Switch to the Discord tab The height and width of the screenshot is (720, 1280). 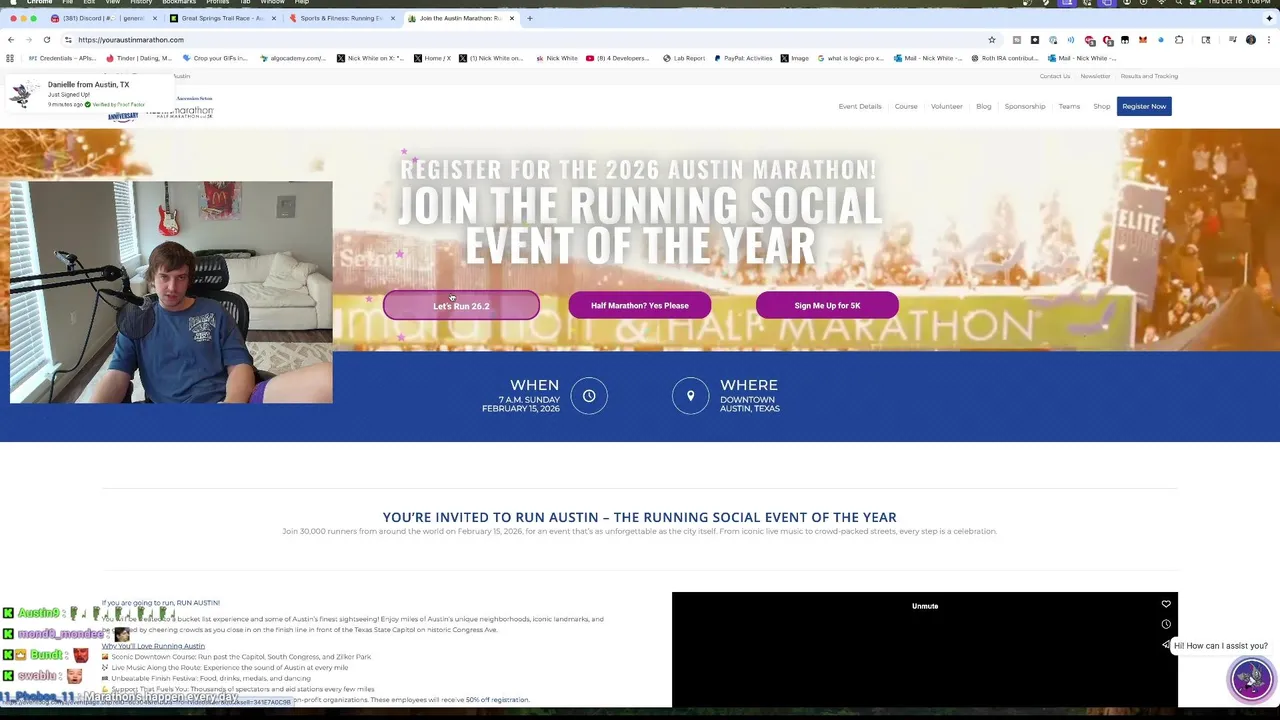[x=103, y=18]
